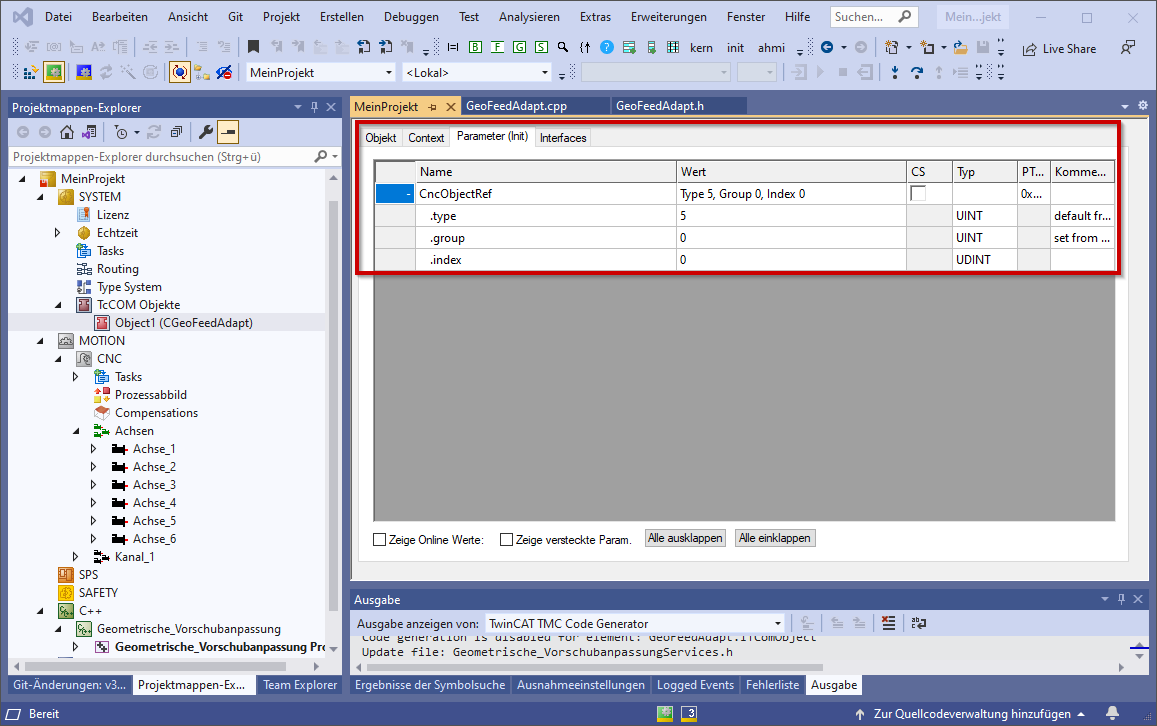Viewport: 1157px width, 726px height.
Task: Click the green F toolbar icon
Action: (497, 47)
